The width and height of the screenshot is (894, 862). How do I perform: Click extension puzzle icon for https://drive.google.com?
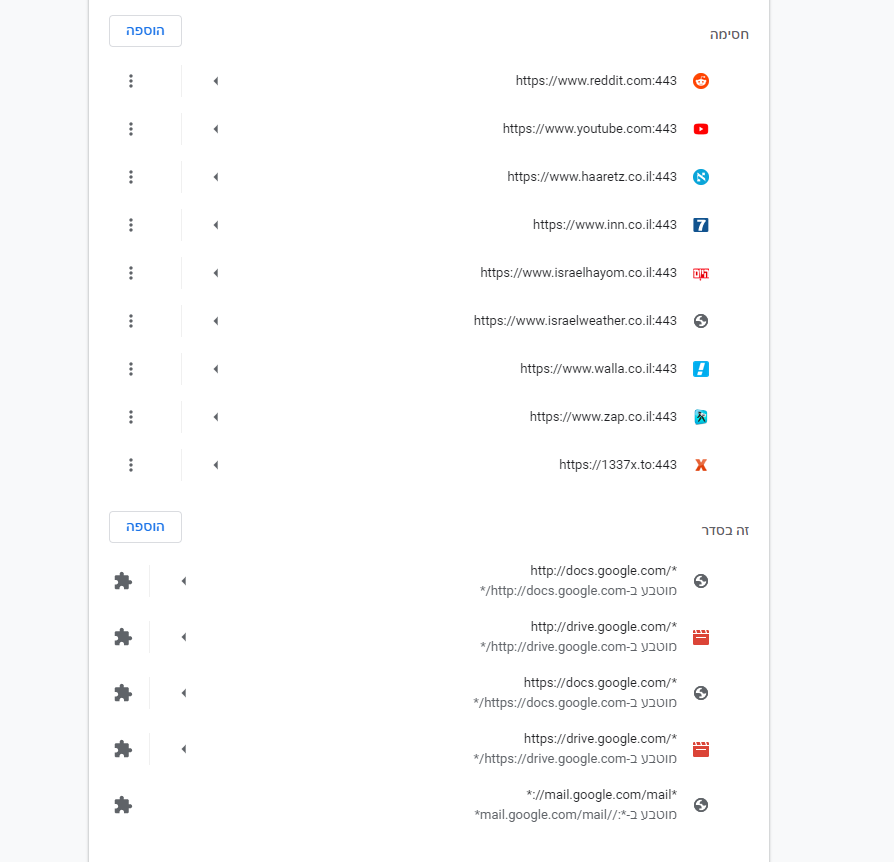123,749
